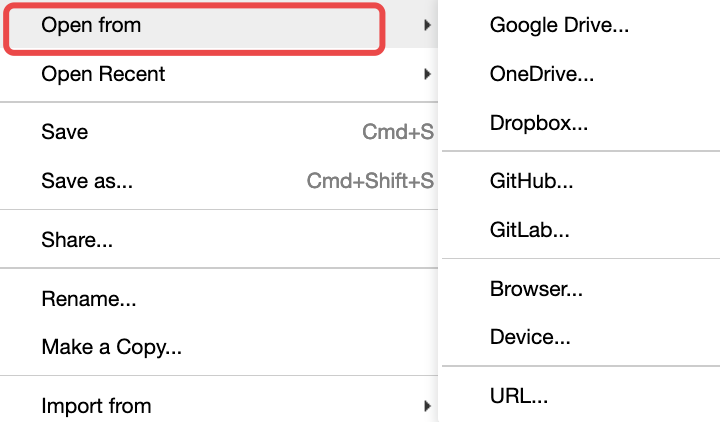Screen dimensions: 720x422
Task: Pick OneDrive... in the submenu
Action: pos(542,74)
